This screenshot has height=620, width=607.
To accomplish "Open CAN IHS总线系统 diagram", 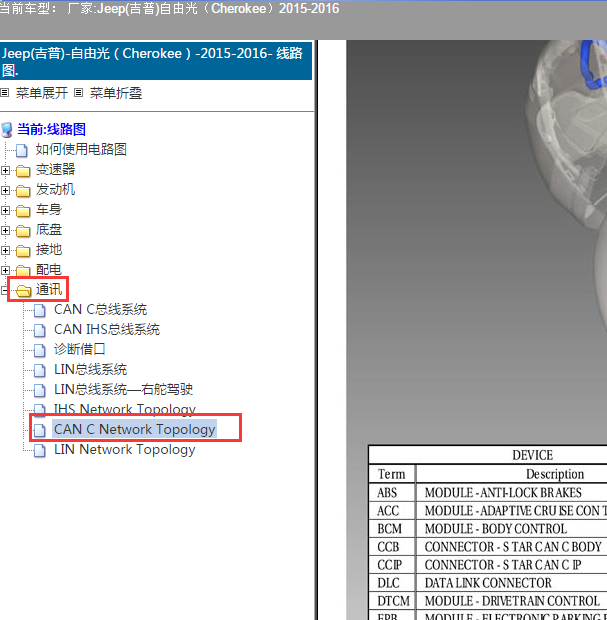I will coord(107,329).
